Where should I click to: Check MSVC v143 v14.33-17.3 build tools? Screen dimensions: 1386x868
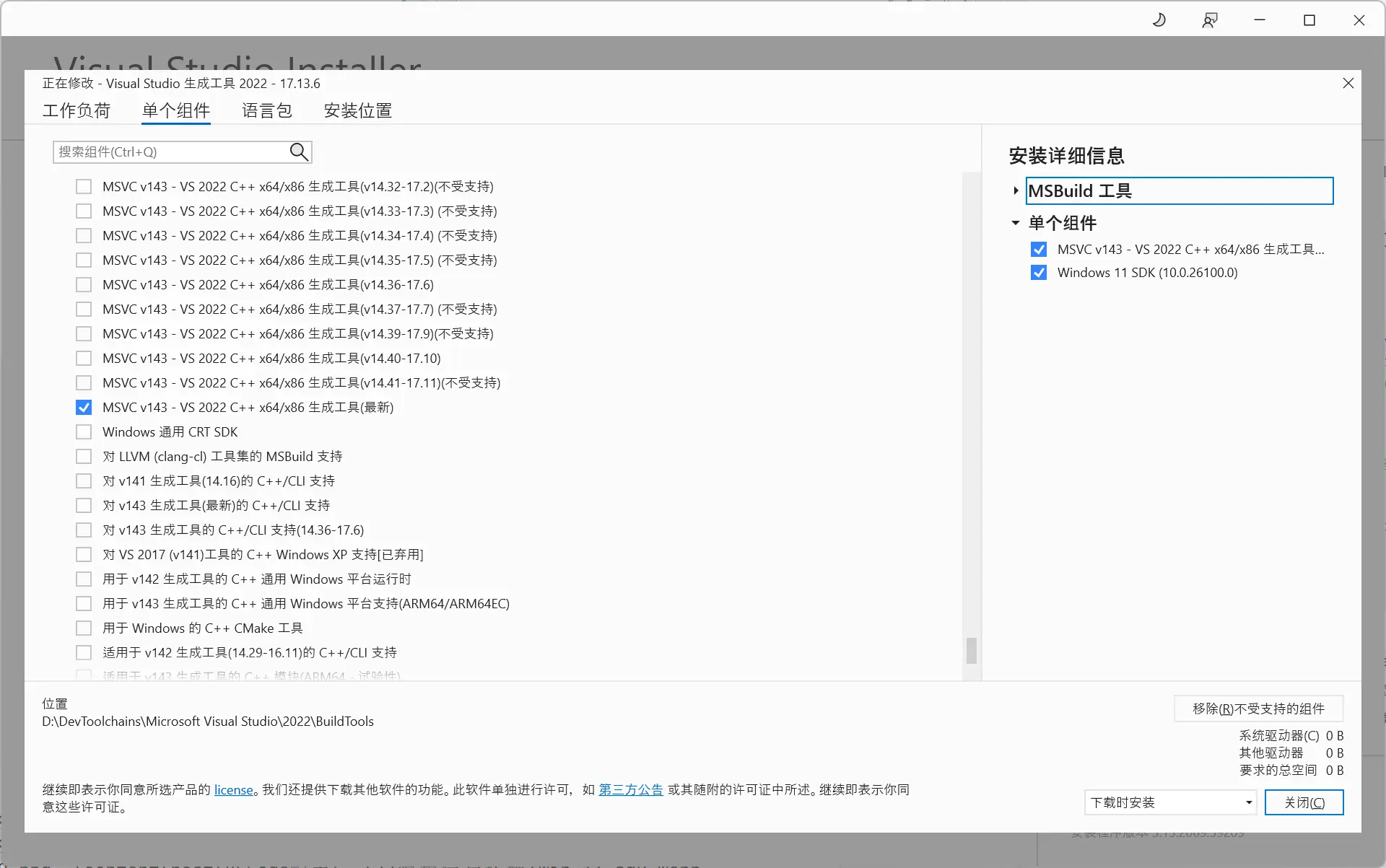[x=84, y=211]
